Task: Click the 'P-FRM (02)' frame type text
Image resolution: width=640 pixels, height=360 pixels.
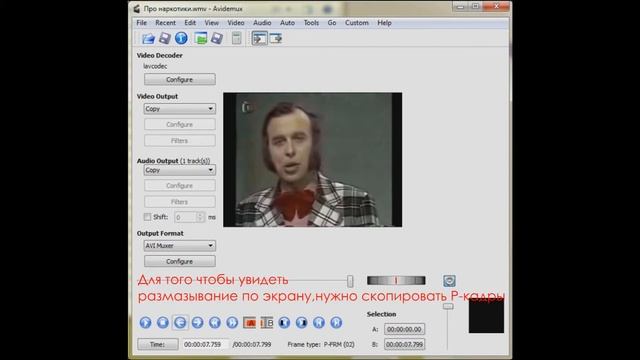Action: click(x=339, y=344)
